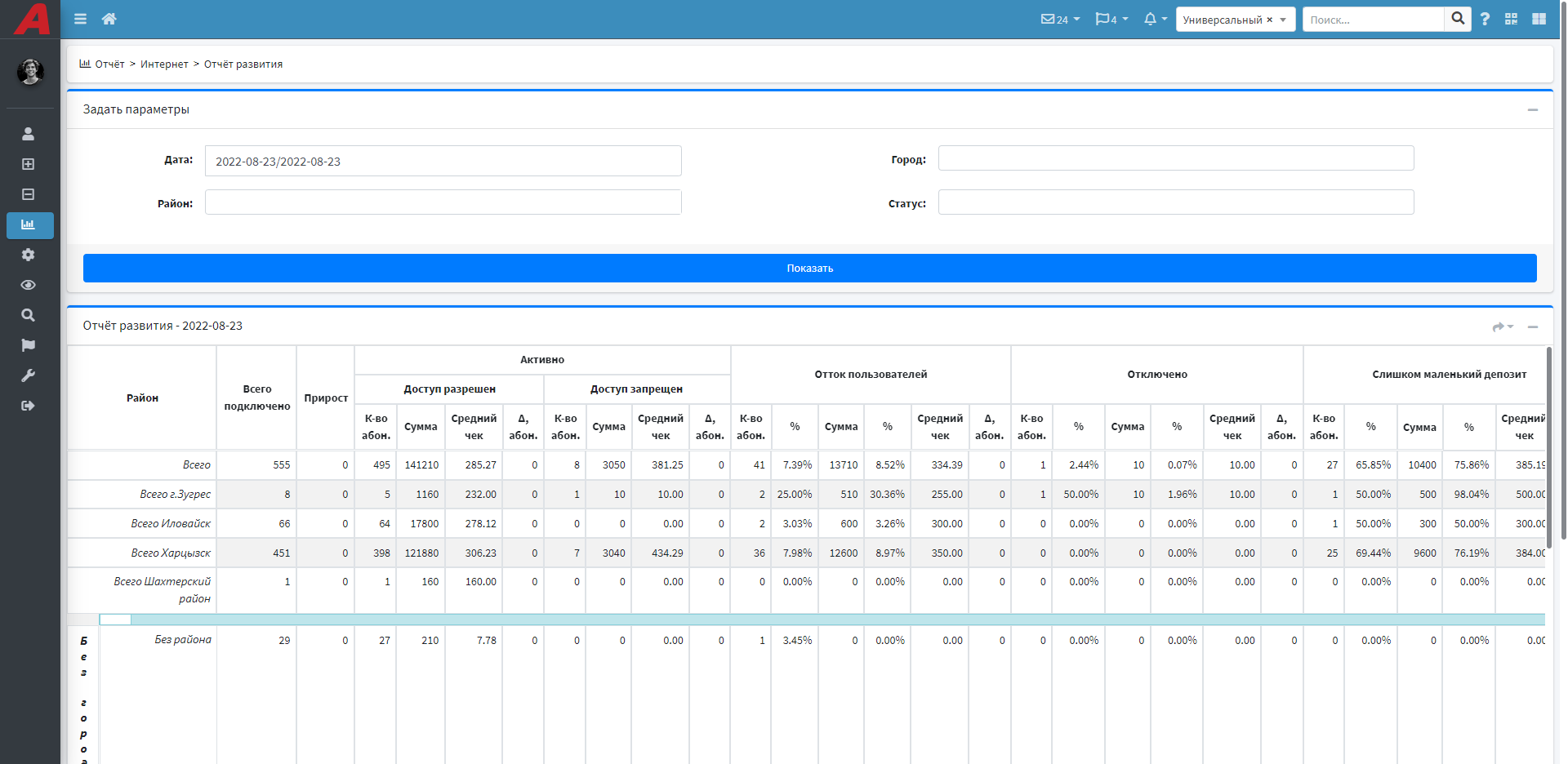Screen dimensions: 1568x764
Task: Open the bell alerts dropdown
Action: tap(1155, 19)
